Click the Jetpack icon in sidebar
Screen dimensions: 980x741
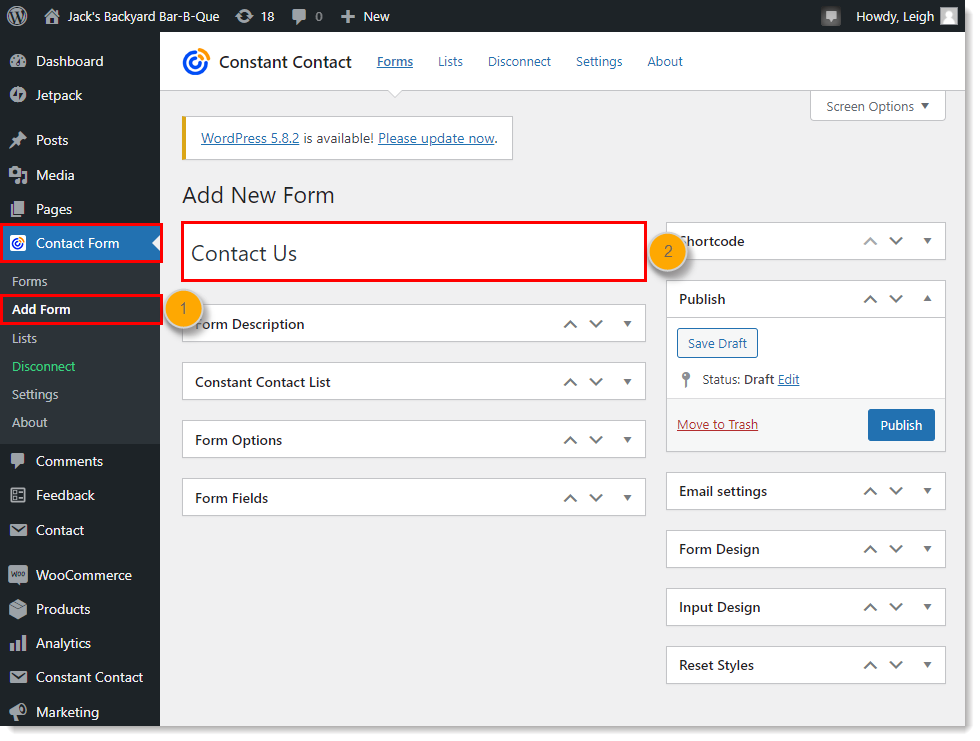[18, 95]
